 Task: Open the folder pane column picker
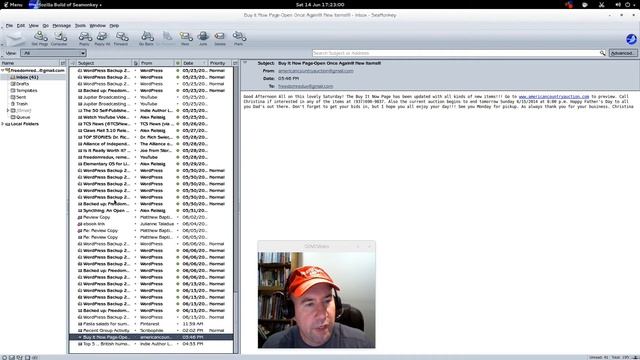(x=63, y=63)
